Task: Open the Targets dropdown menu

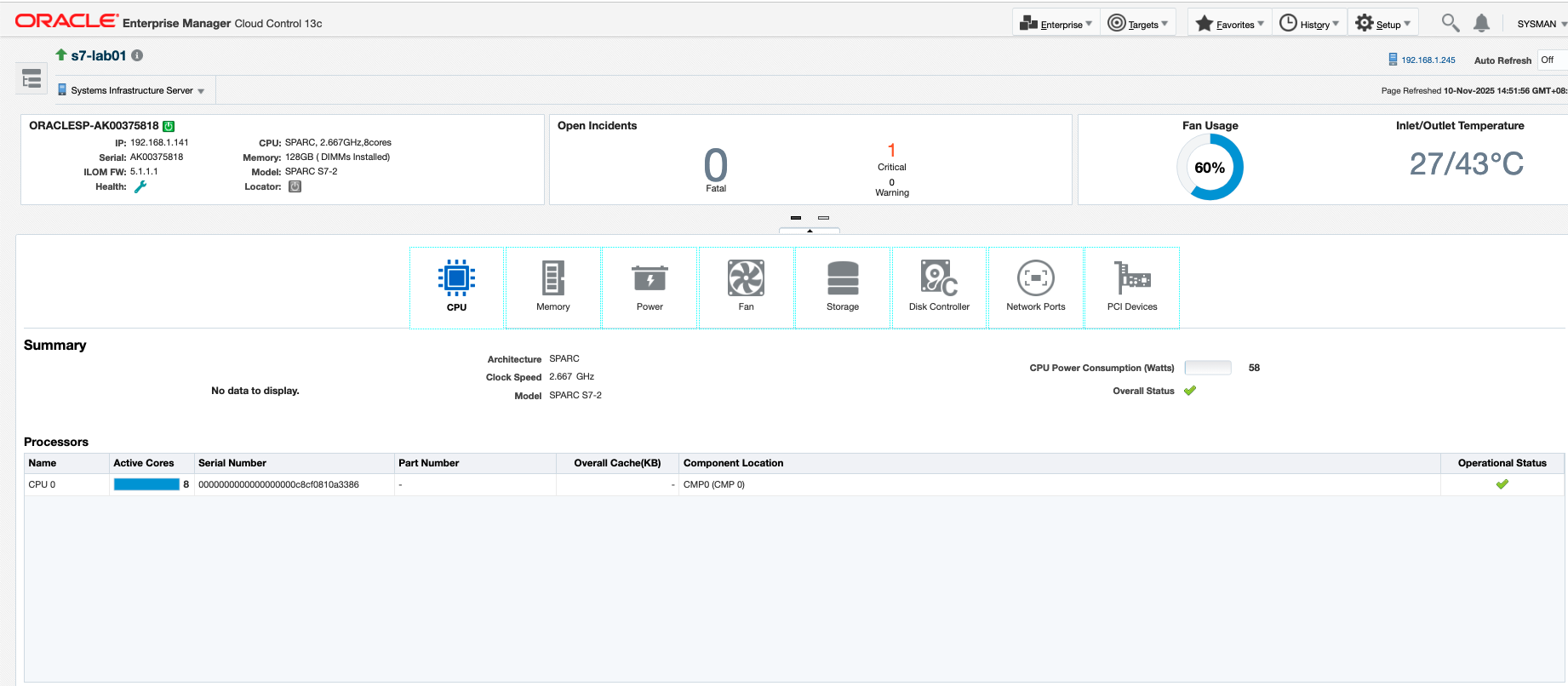Action: [1137, 24]
